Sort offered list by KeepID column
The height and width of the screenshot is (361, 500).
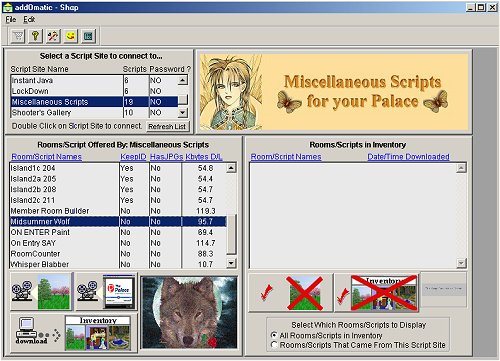pos(133,156)
